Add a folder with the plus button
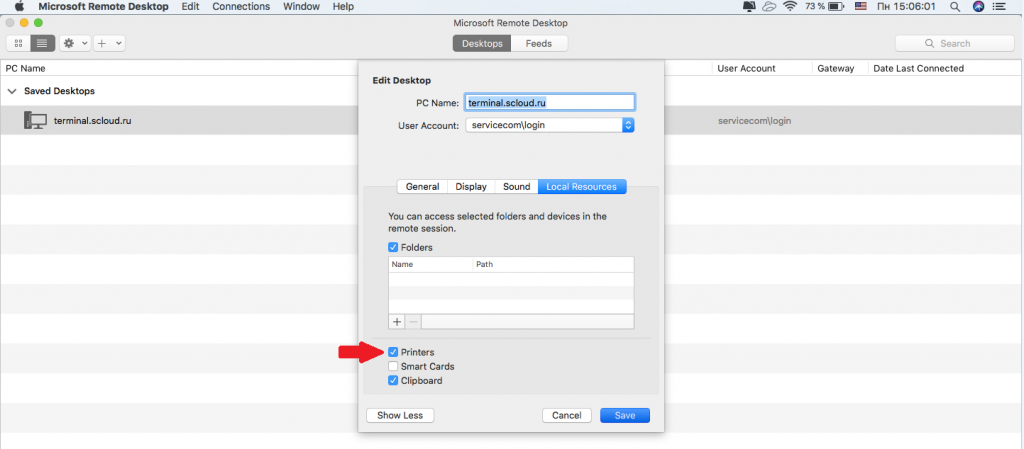Viewport: 1024px width, 449px height. coord(397,322)
